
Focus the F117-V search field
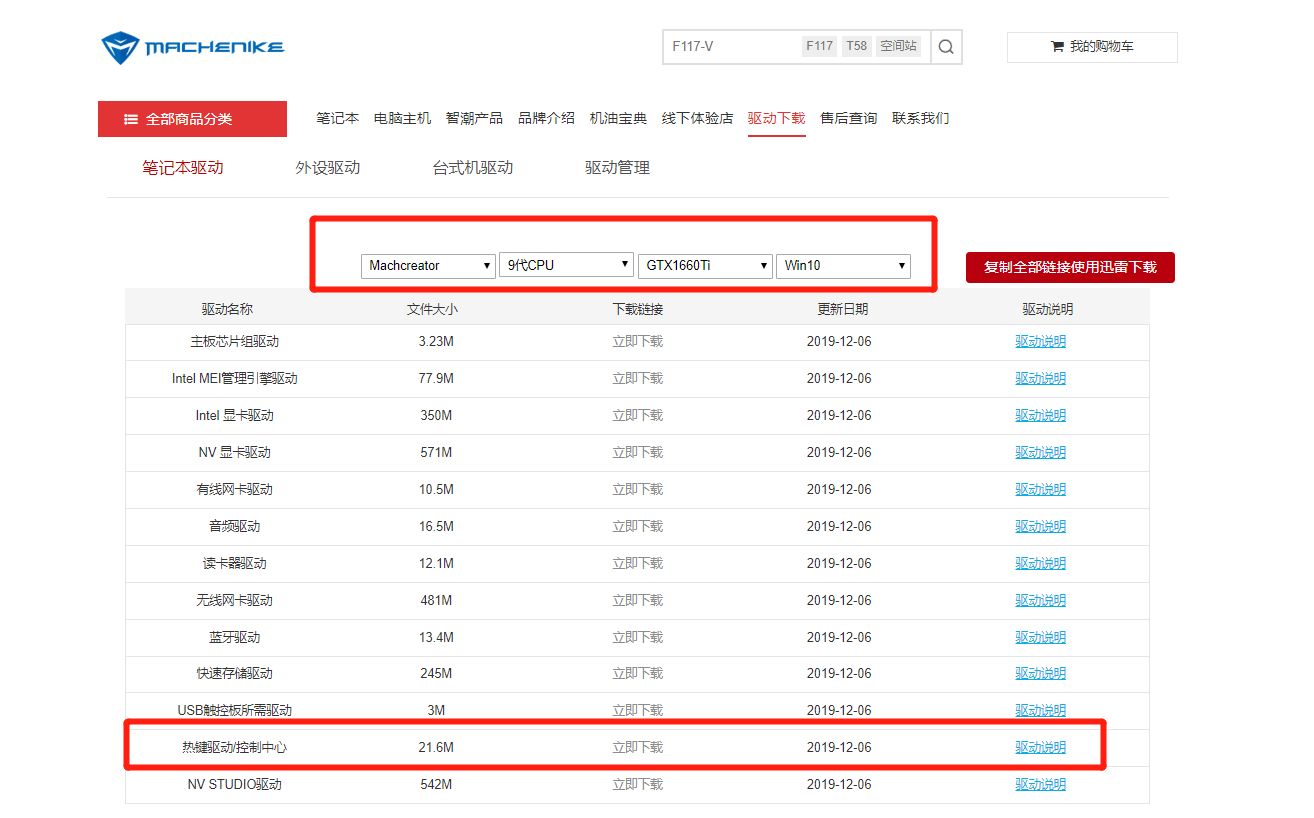732,47
